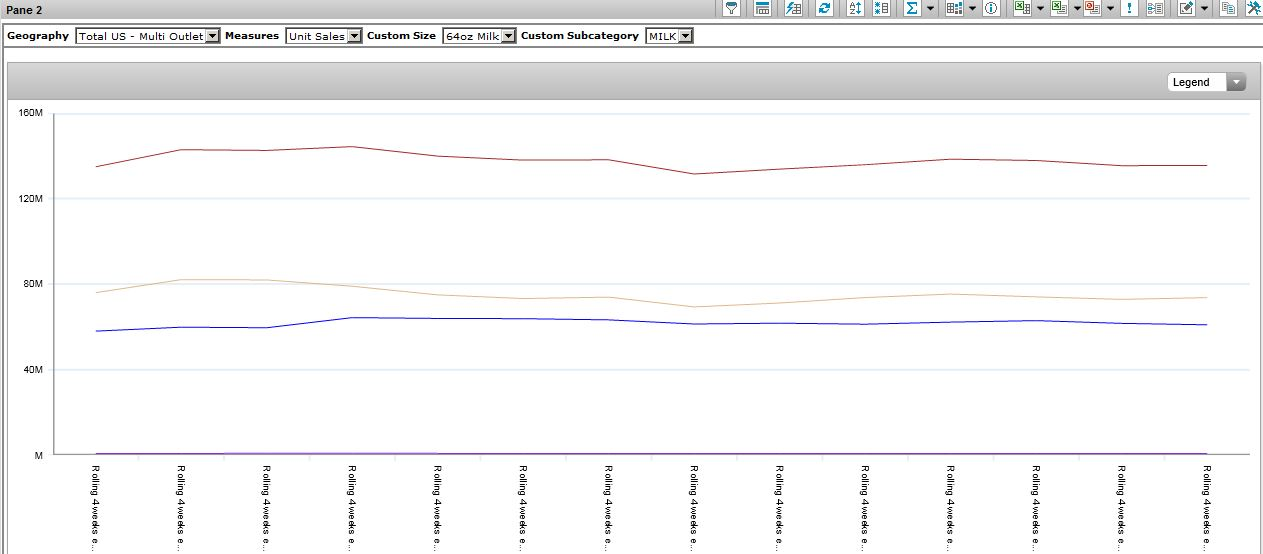1263x554 pixels.
Task: Open the sigma totals dropdown arrow
Action: 930,8
